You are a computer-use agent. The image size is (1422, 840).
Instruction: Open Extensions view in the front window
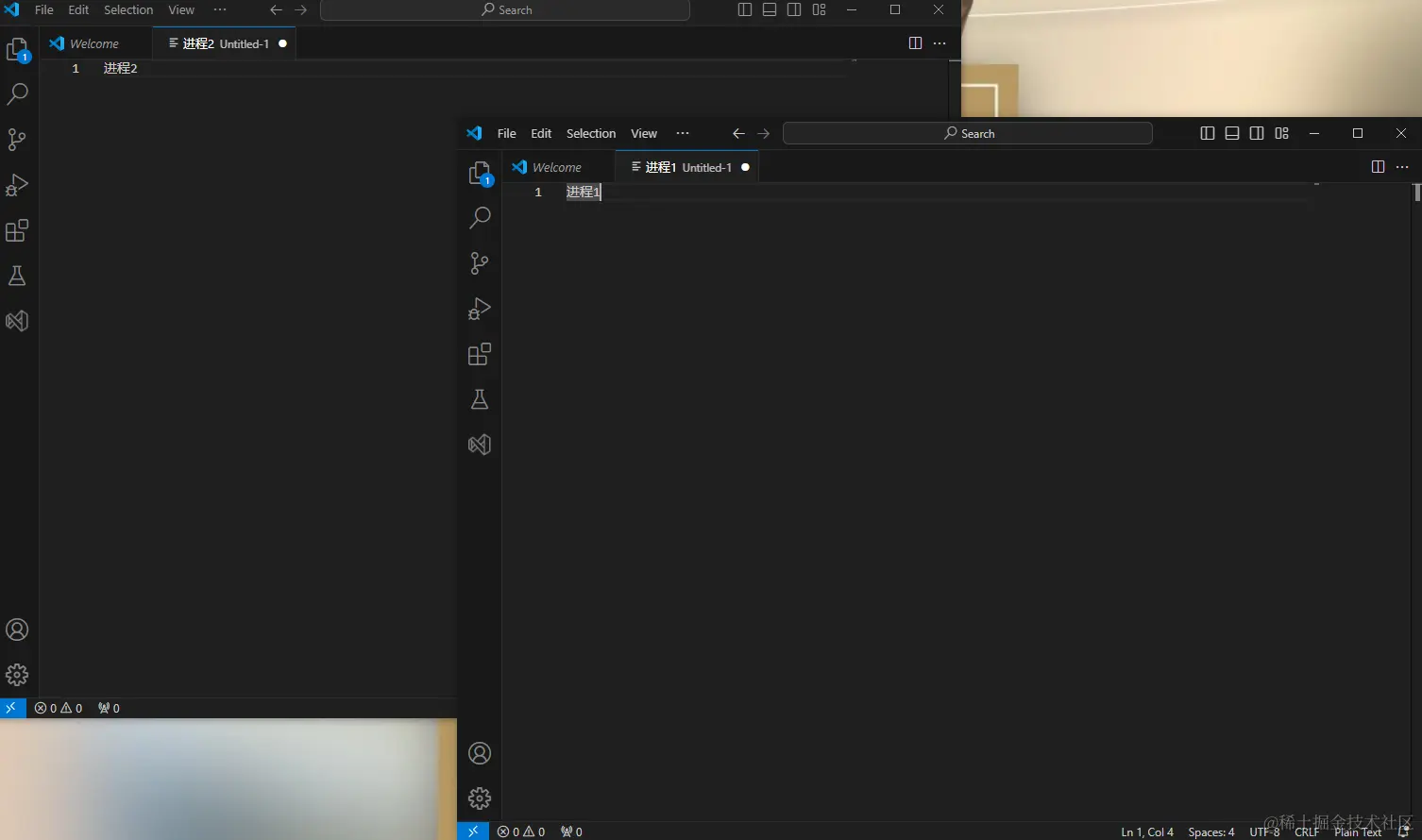480,354
